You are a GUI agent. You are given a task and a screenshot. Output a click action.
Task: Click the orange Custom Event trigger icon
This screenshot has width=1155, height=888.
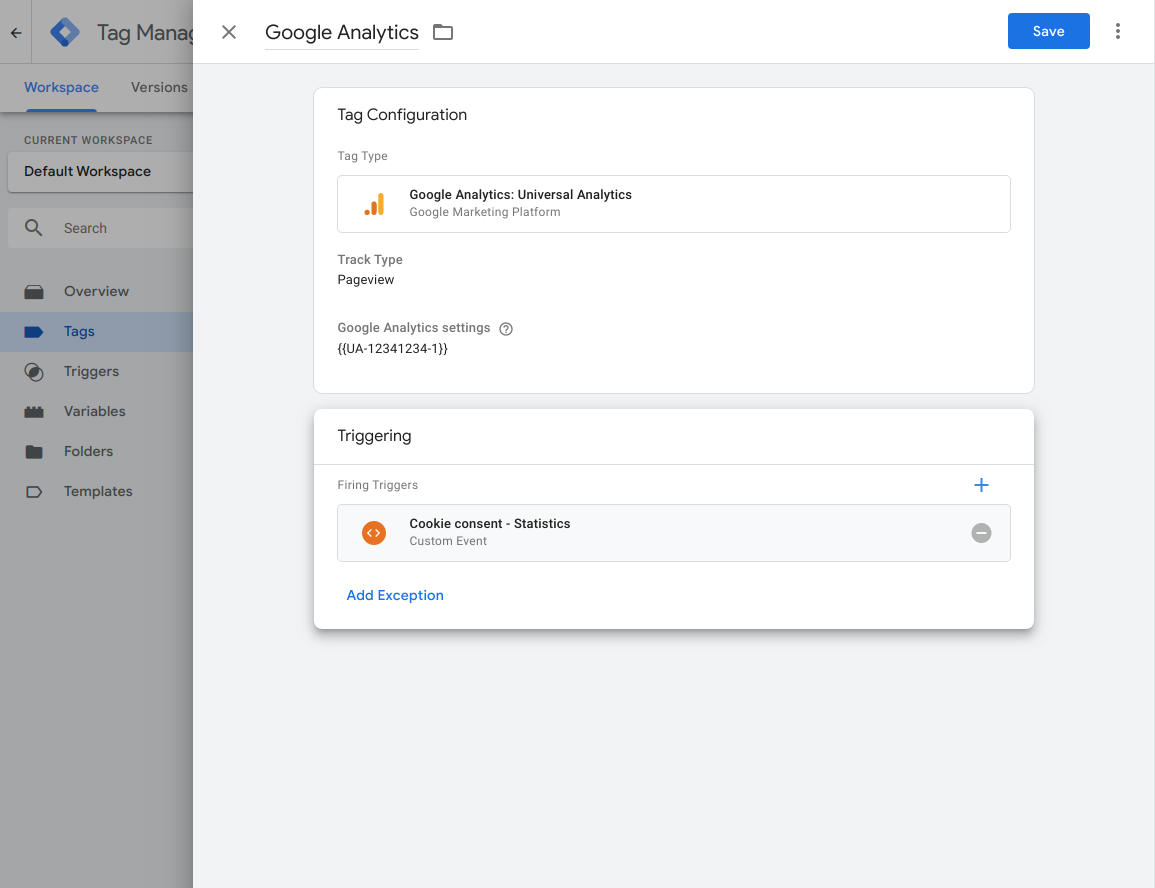(x=374, y=532)
